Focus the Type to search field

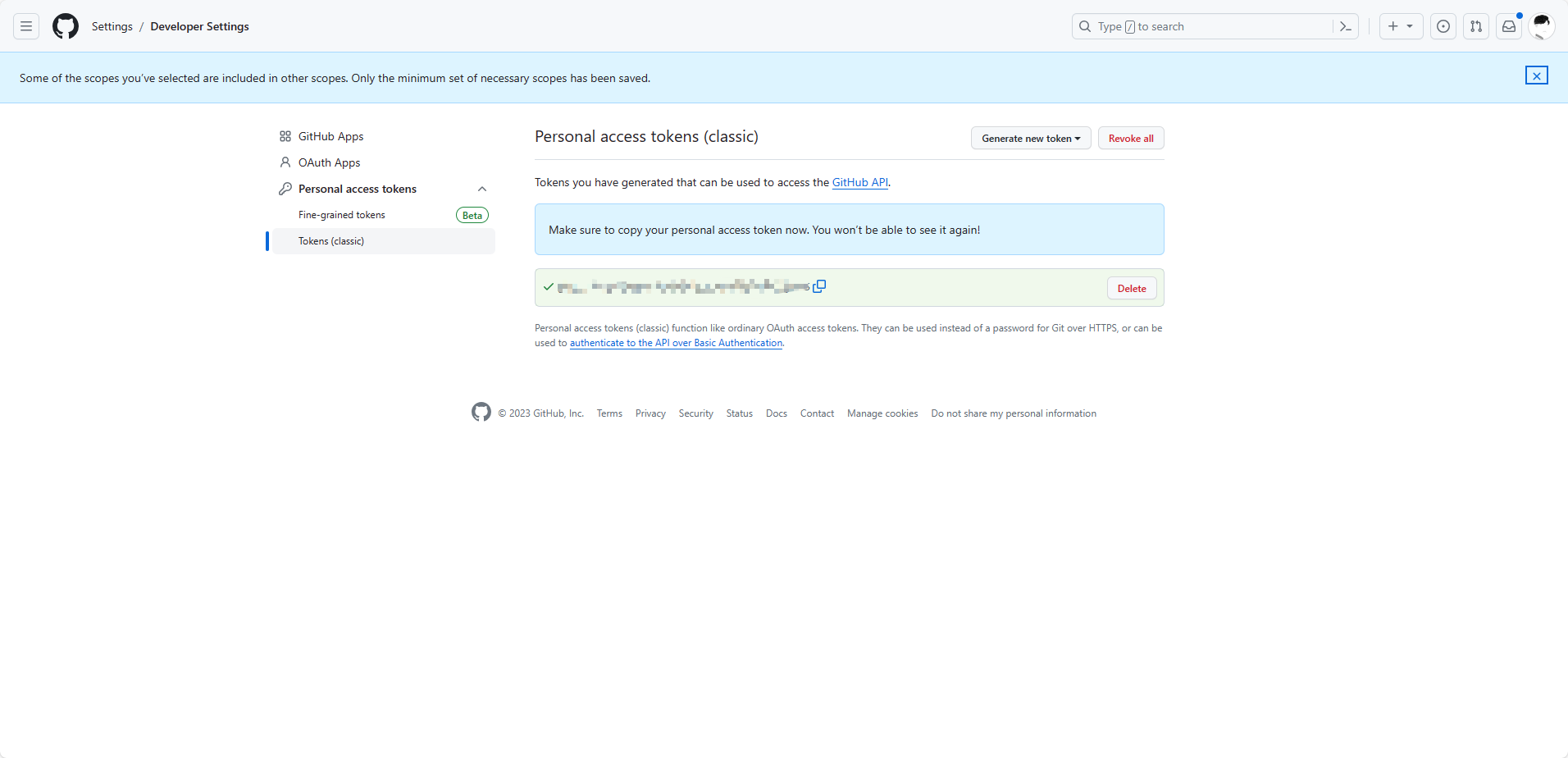coord(1202,26)
